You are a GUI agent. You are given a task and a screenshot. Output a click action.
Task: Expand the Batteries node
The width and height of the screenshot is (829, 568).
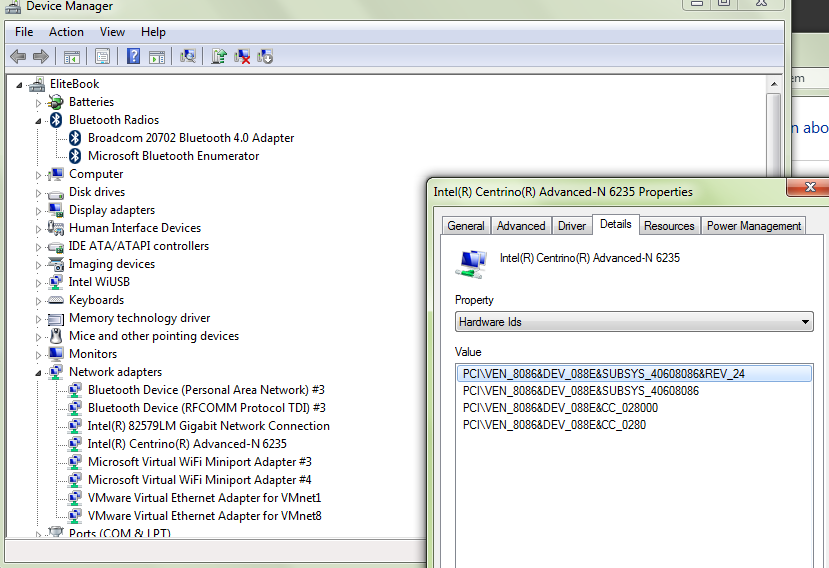click(38, 103)
